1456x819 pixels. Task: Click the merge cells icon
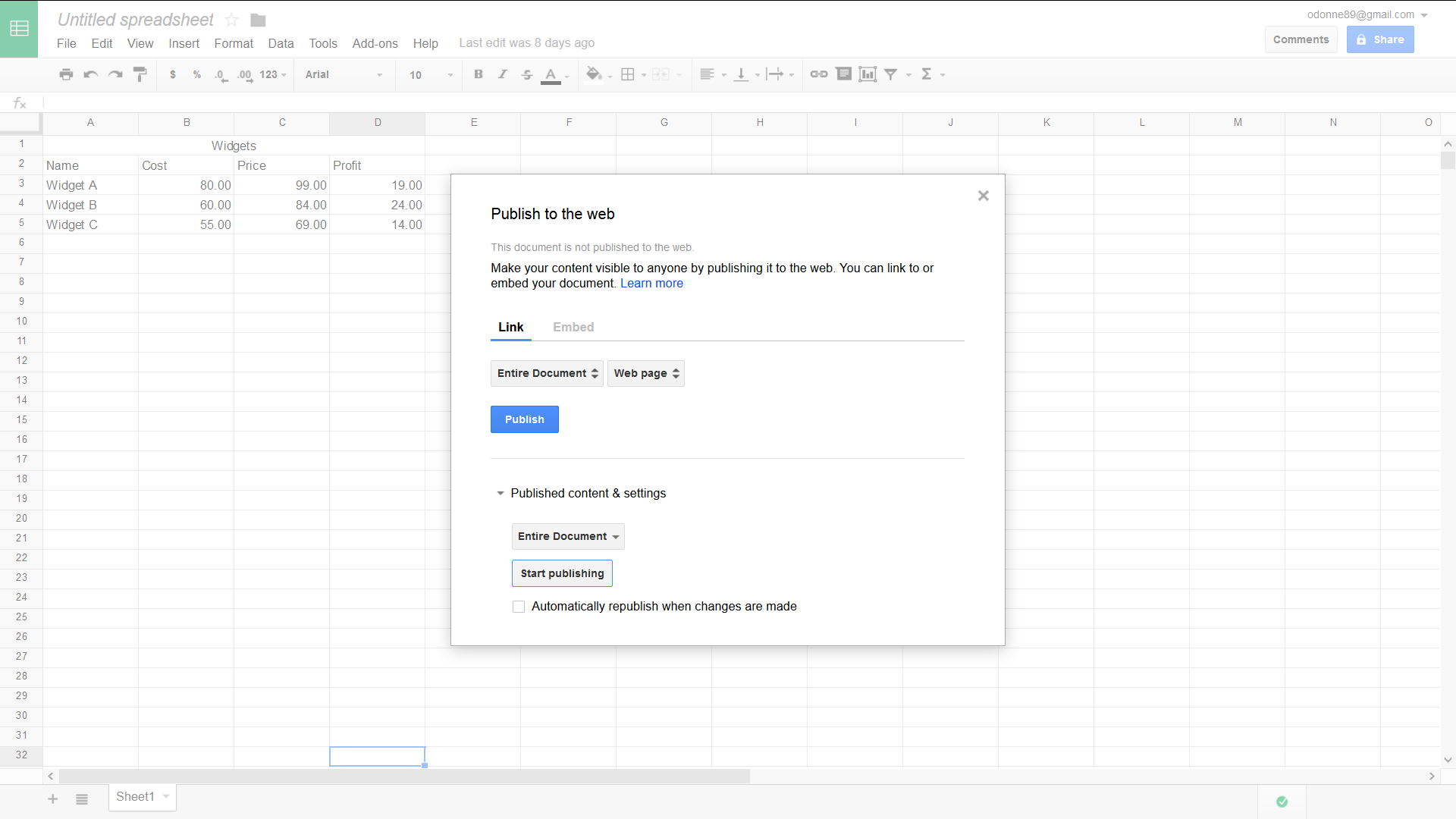pos(661,74)
